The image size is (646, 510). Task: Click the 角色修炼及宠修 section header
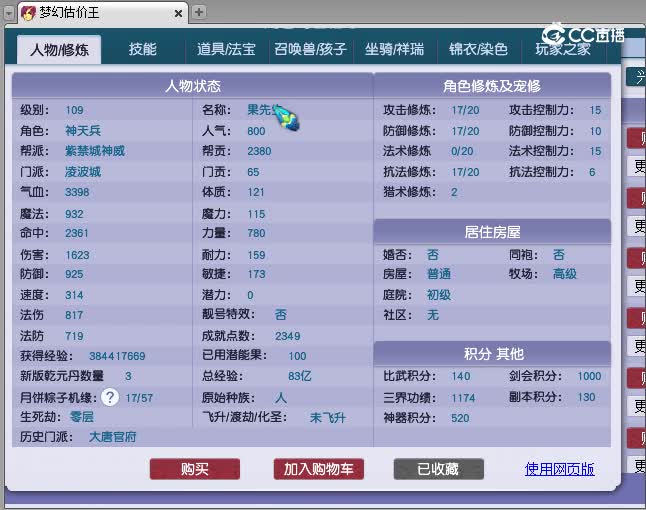pyautogui.click(x=492, y=86)
